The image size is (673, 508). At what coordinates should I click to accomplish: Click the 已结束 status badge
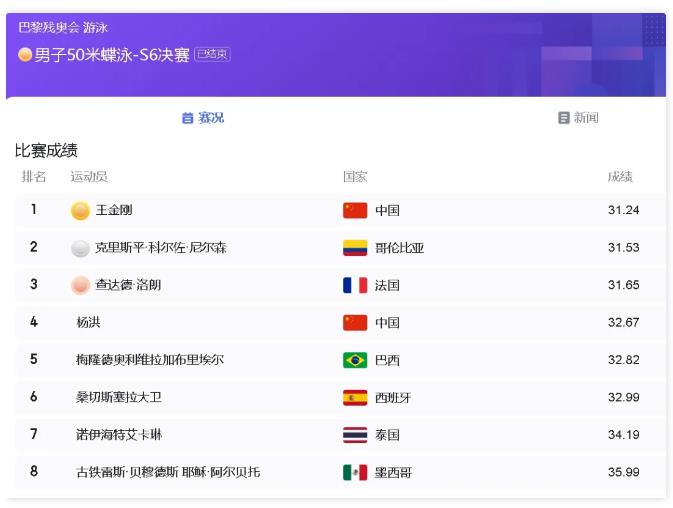(x=212, y=55)
